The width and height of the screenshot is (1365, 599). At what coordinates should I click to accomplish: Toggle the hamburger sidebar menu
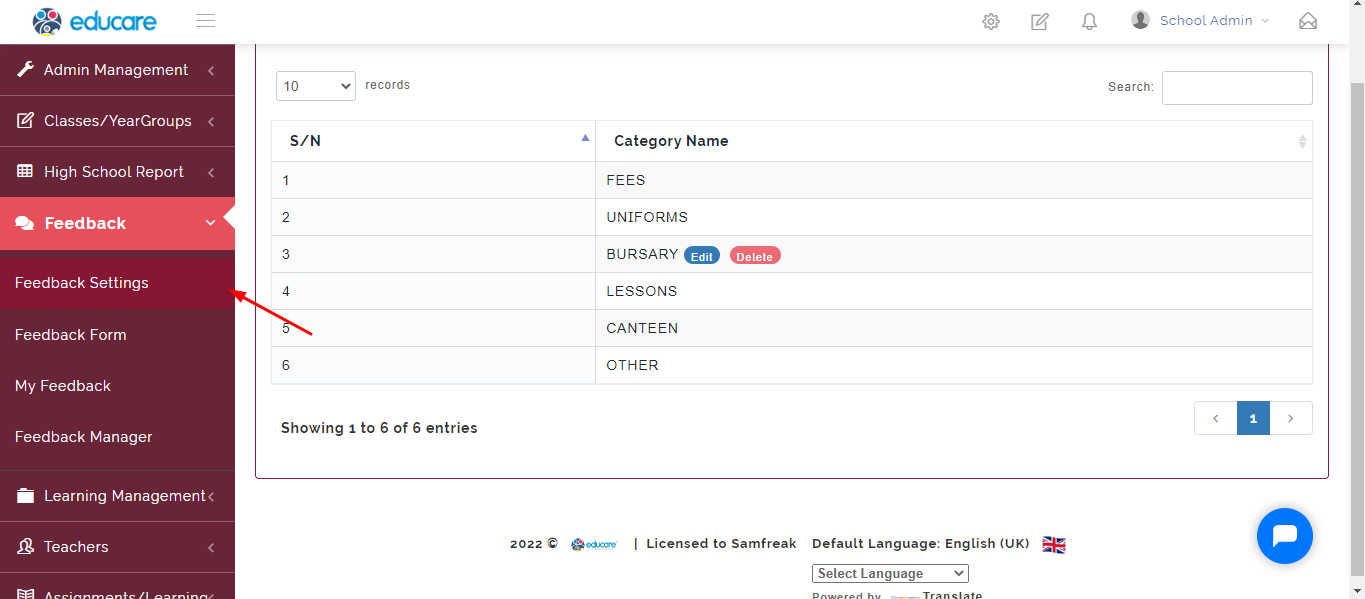tap(205, 21)
